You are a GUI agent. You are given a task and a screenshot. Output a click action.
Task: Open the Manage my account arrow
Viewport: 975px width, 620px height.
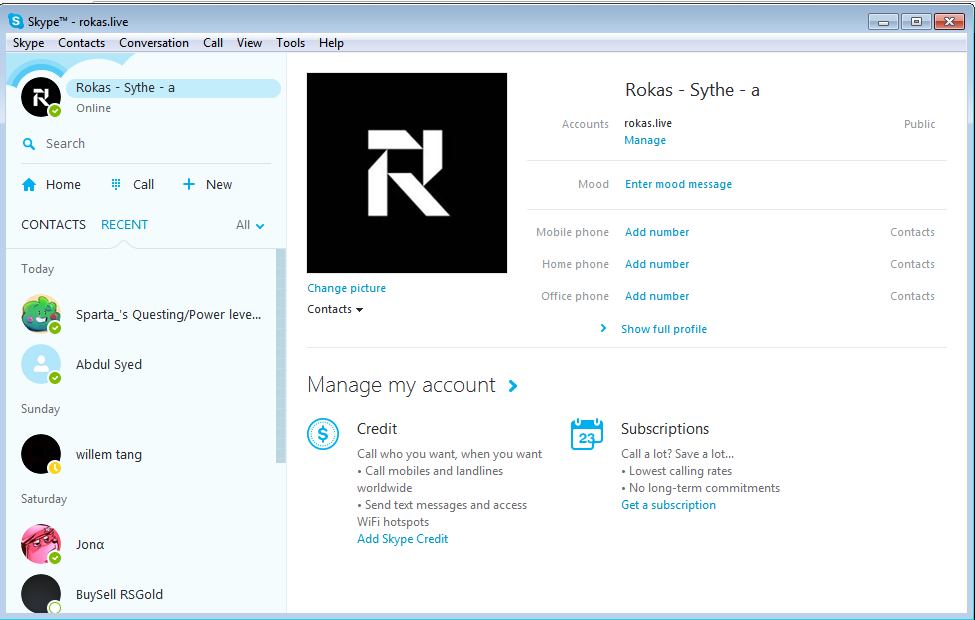513,386
